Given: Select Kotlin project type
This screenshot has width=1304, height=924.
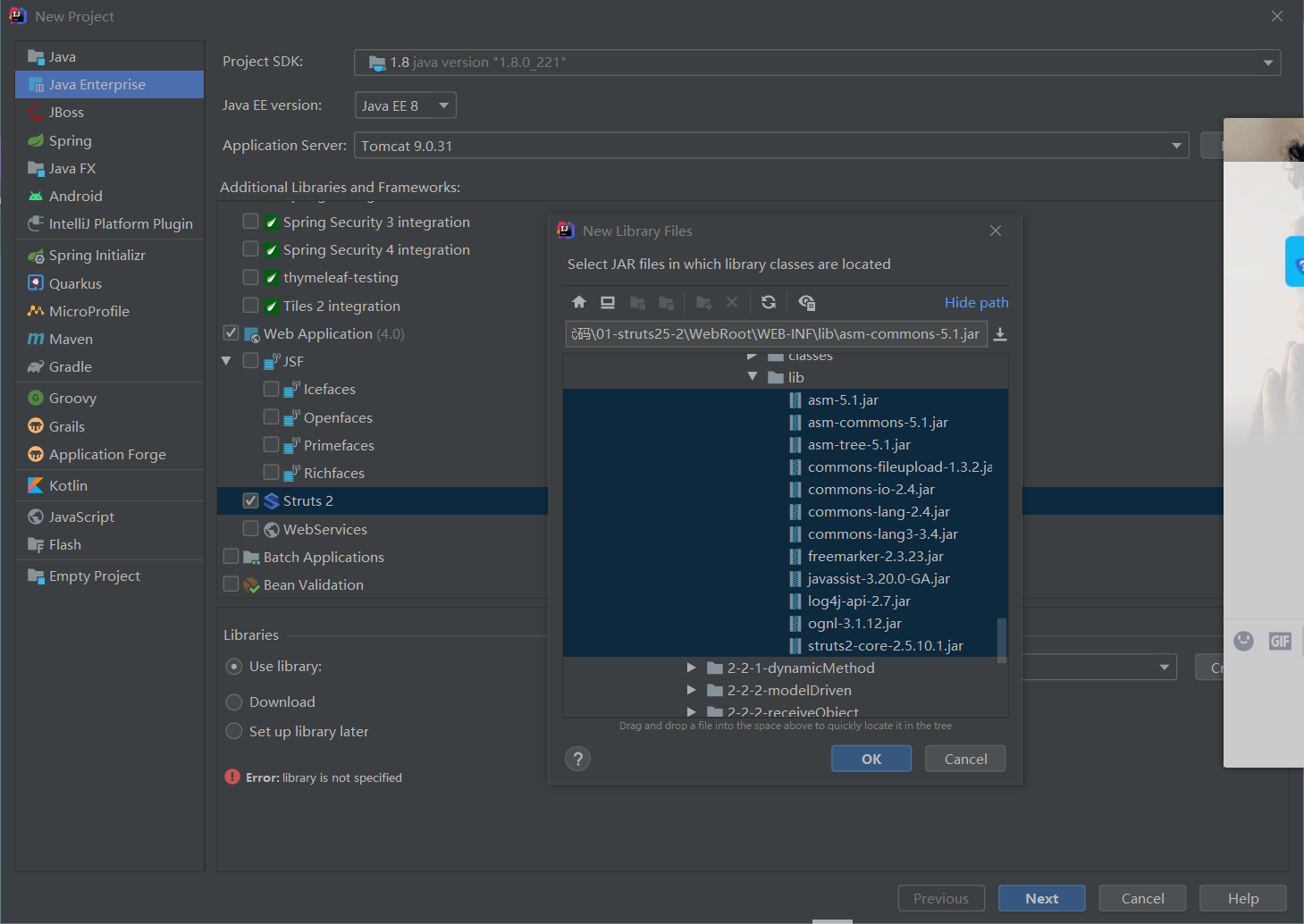Looking at the screenshot, I should coord(109,485).
